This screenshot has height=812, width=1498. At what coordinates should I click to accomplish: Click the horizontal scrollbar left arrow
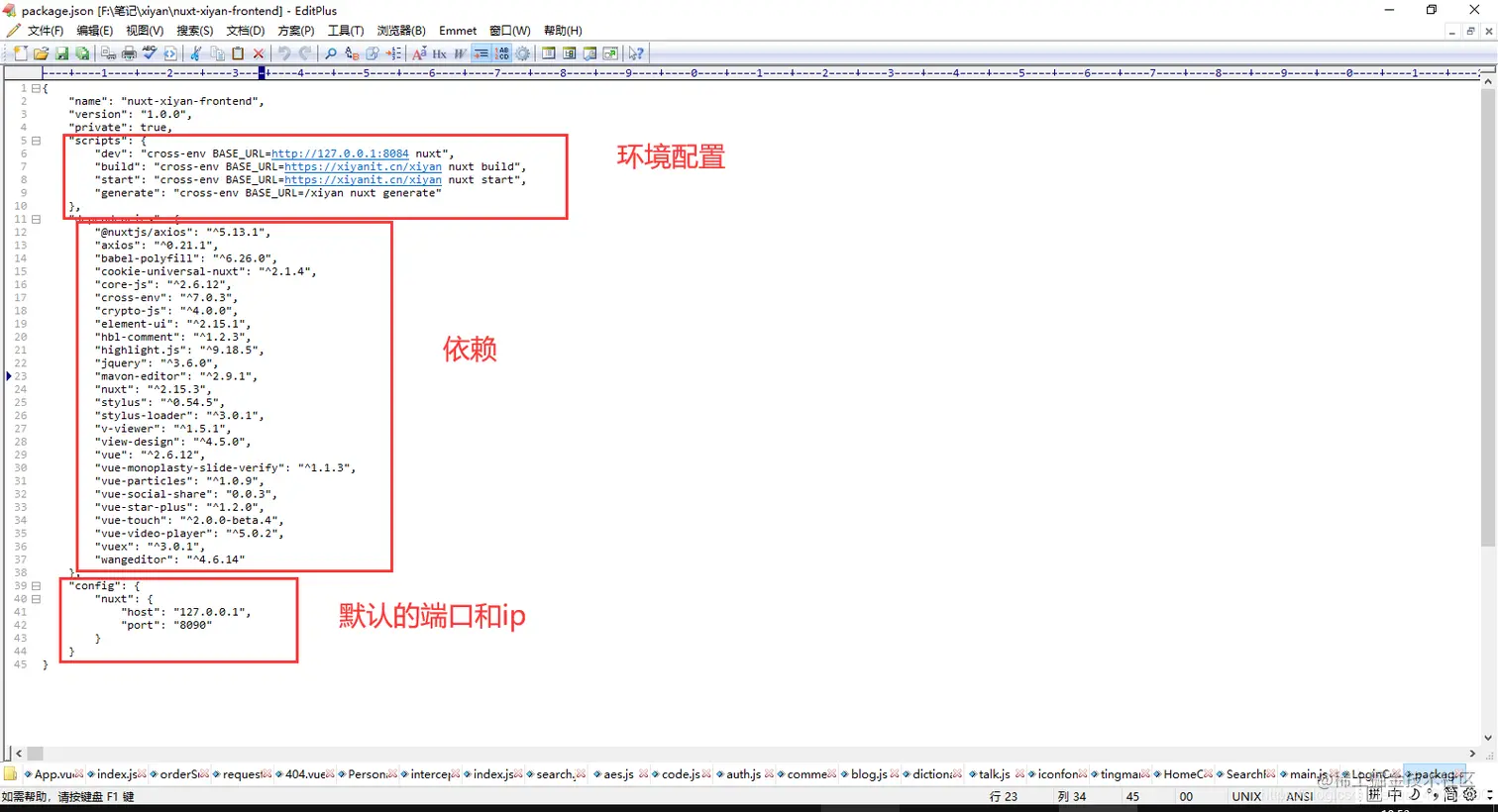(x=18, y=754)
